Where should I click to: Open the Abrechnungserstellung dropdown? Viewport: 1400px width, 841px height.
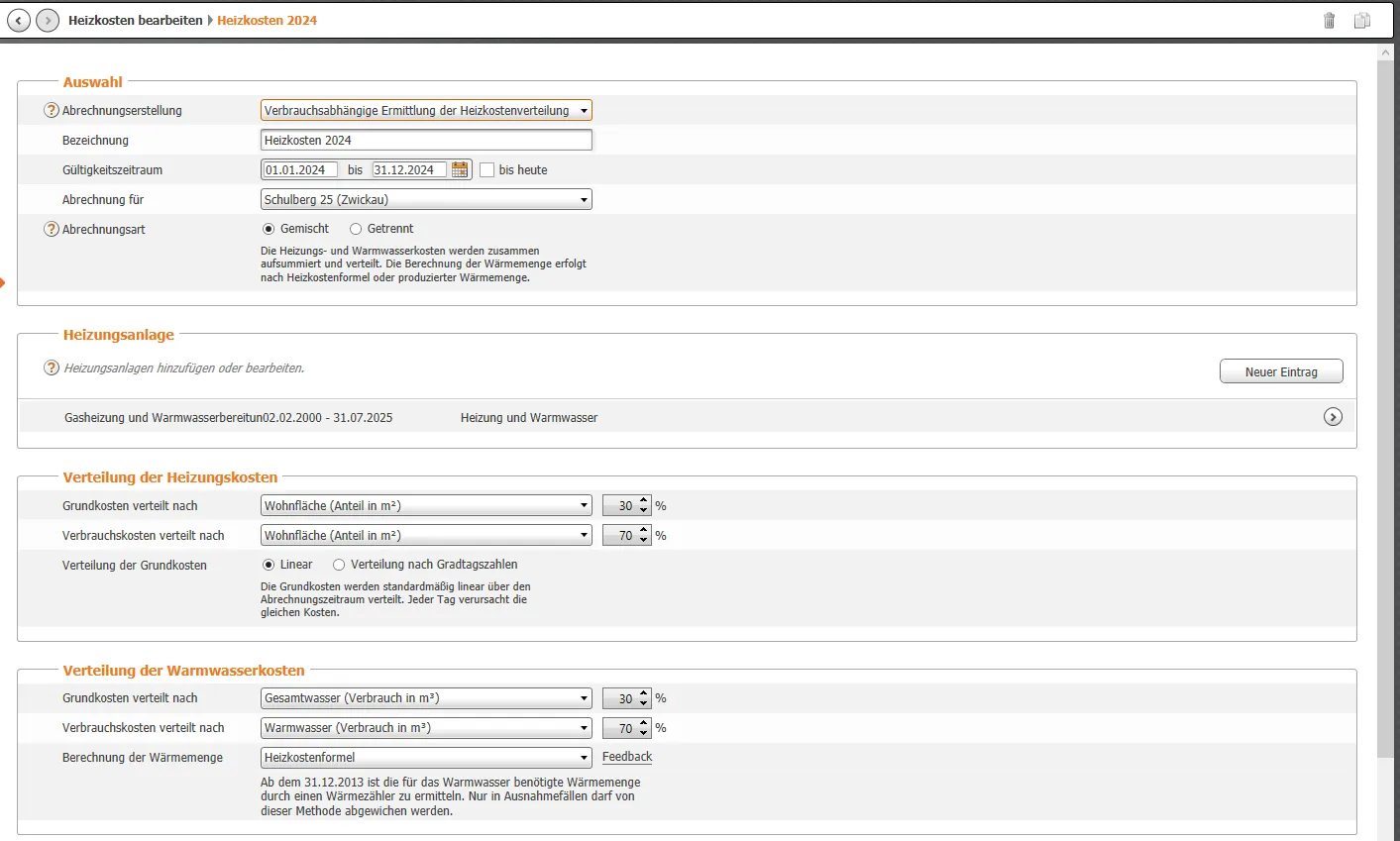tap(426, 110)
